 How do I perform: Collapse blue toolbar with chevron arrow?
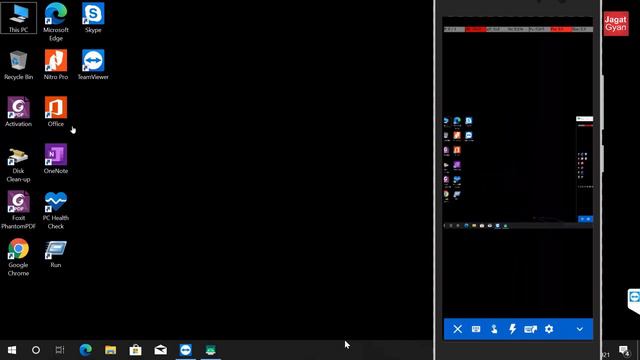[x=580, y=329]
